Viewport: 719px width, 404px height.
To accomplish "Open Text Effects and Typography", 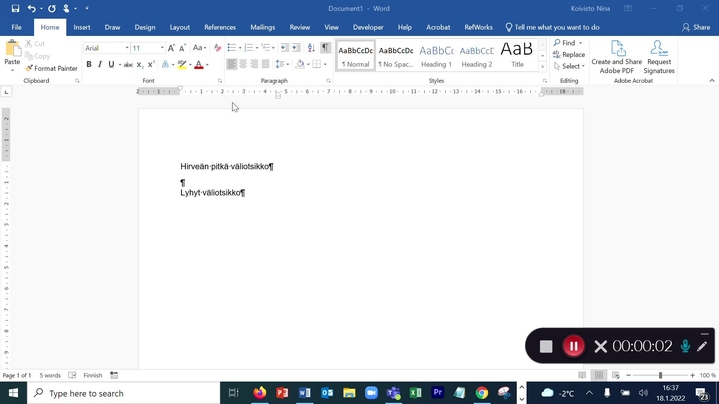I will 165,65.
